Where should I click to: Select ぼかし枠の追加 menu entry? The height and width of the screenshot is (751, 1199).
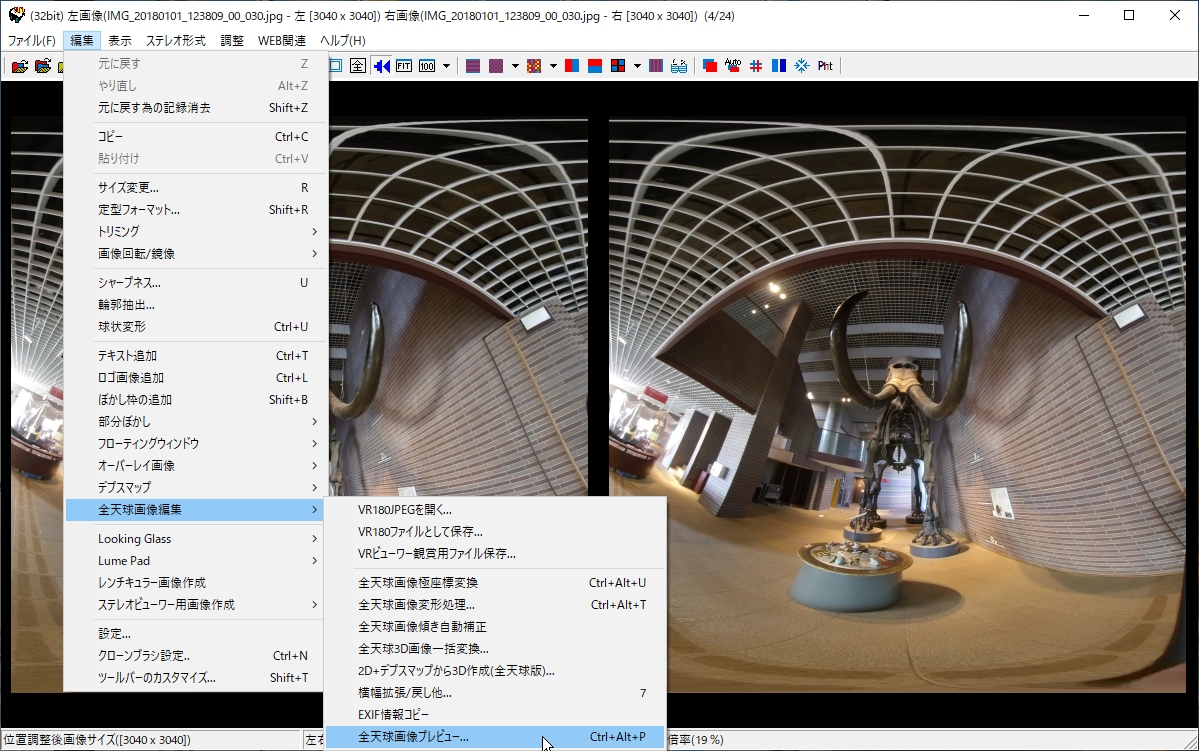197,400
